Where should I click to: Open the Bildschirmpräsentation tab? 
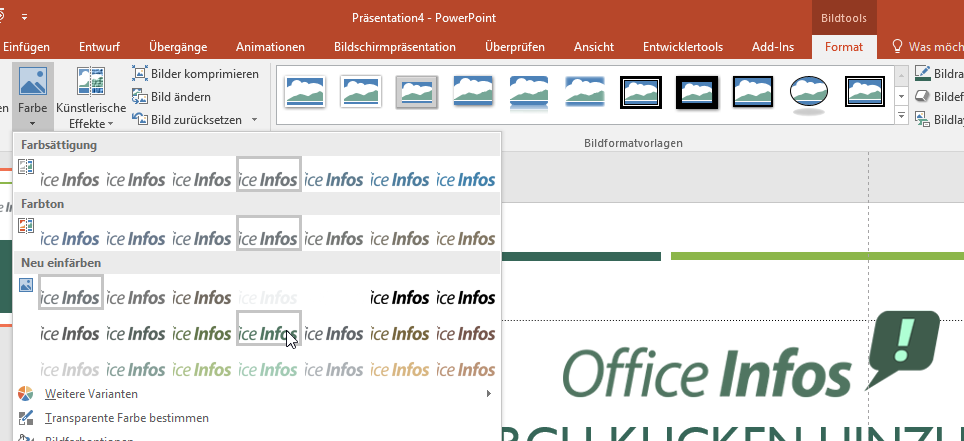pyautogui.click(x=395, y=47)
